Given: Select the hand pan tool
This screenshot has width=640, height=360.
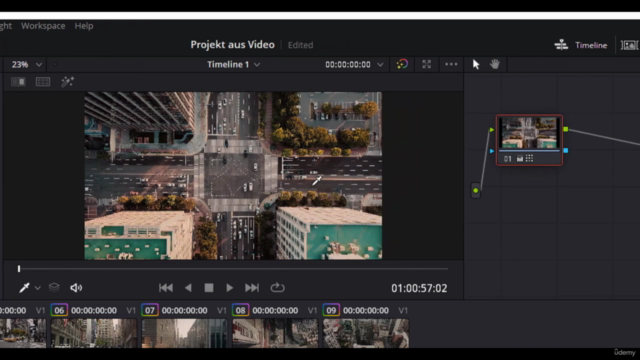Looking at the screenshot, I should click(x=495, y=64).
